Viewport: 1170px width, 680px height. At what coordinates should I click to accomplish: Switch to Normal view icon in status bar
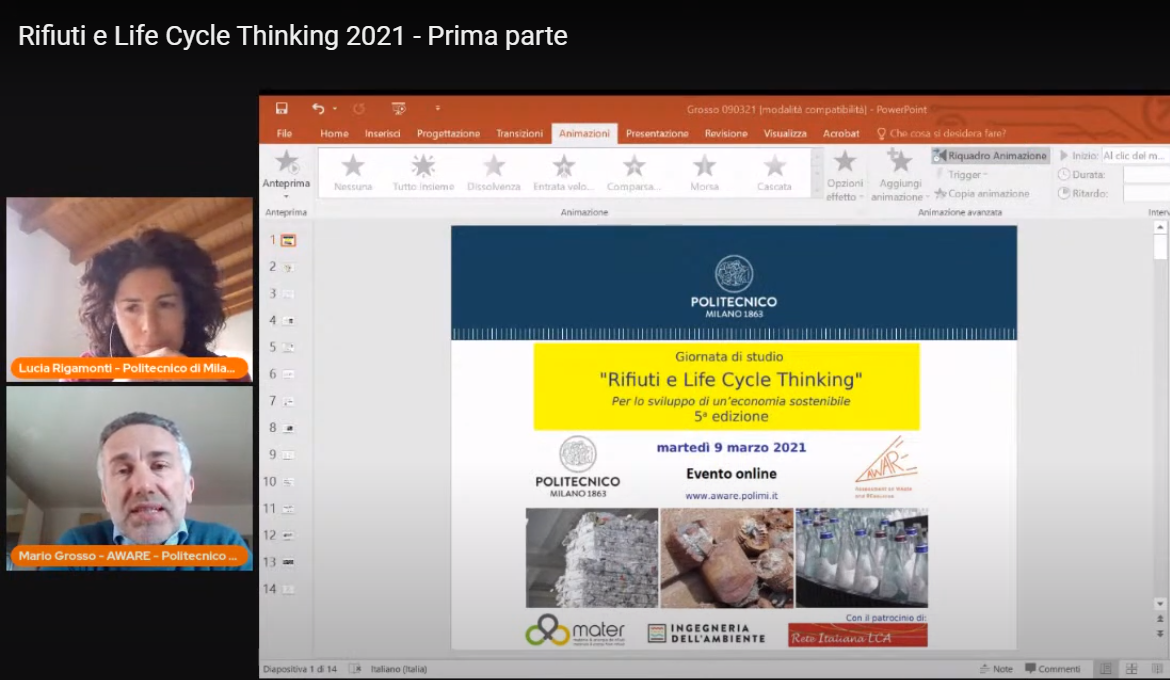pyautogui.click(x=1106, y=669)
